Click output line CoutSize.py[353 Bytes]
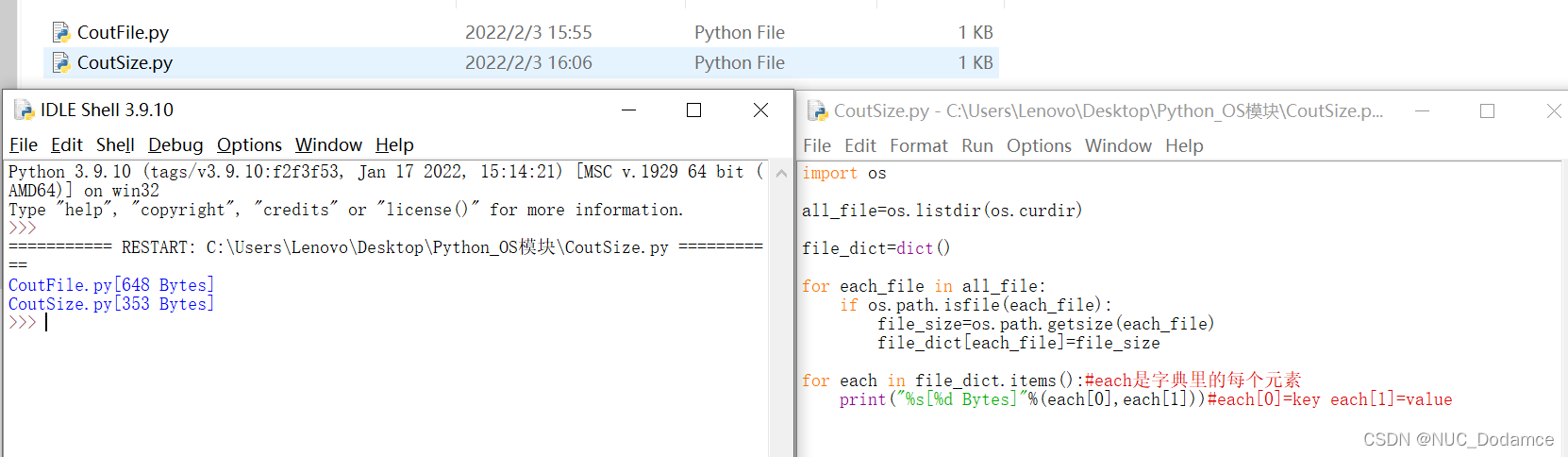 111,304
